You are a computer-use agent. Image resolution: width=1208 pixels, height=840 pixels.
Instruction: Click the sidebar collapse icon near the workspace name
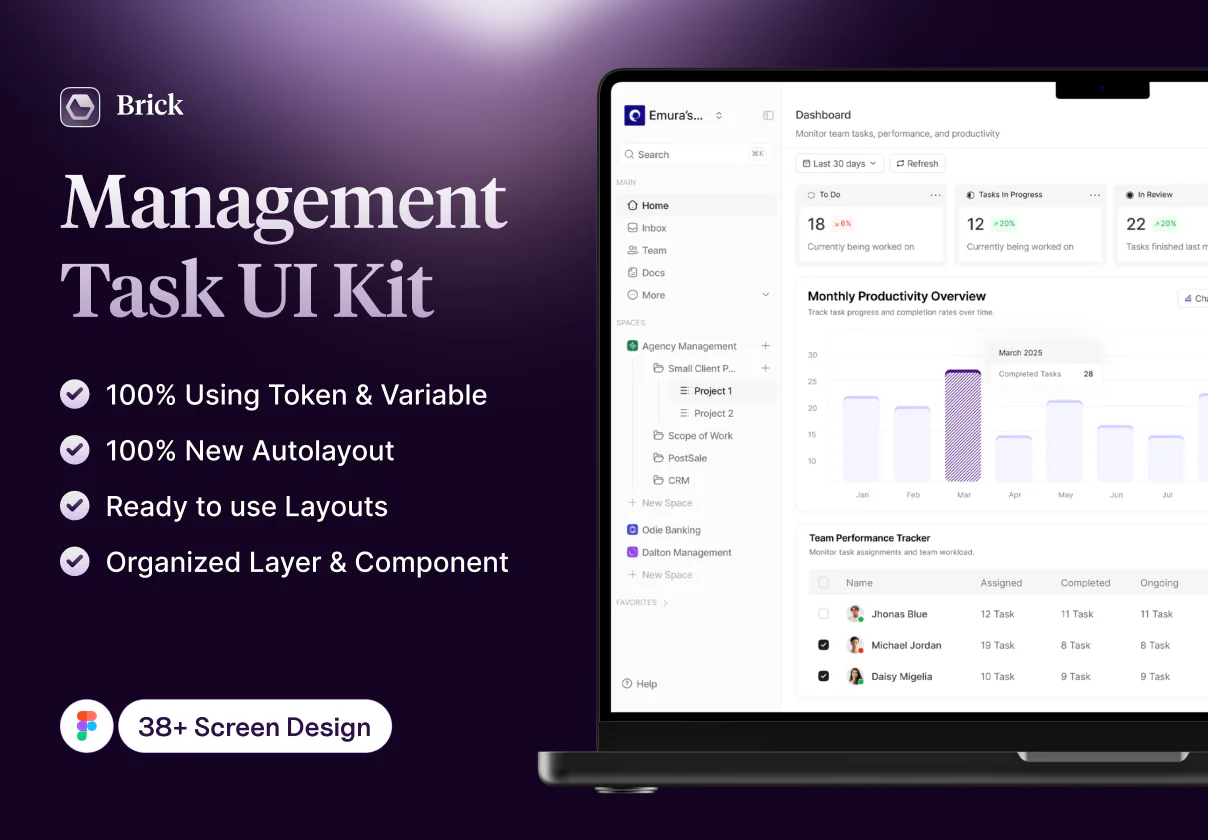(x=768, y=115)
